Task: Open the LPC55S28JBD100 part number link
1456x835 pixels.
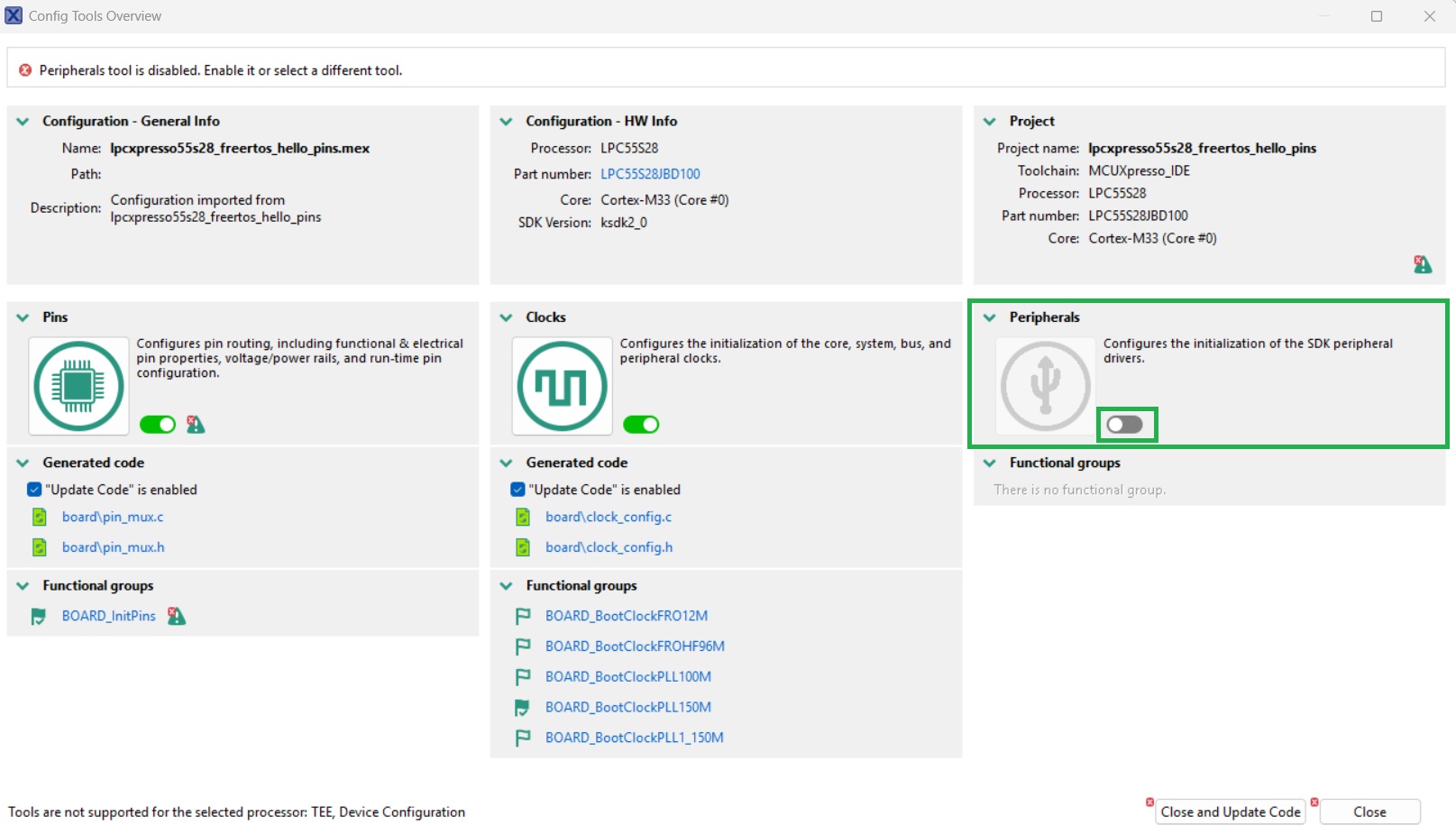Action: tap(650, 174)
